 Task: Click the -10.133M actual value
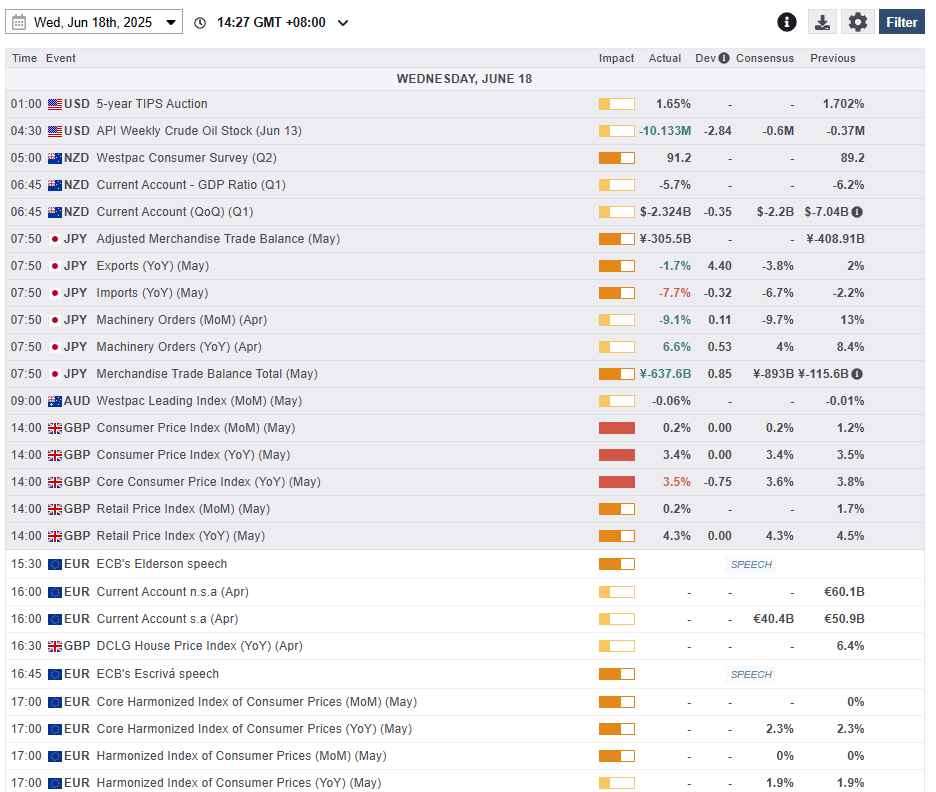(665, 131)
